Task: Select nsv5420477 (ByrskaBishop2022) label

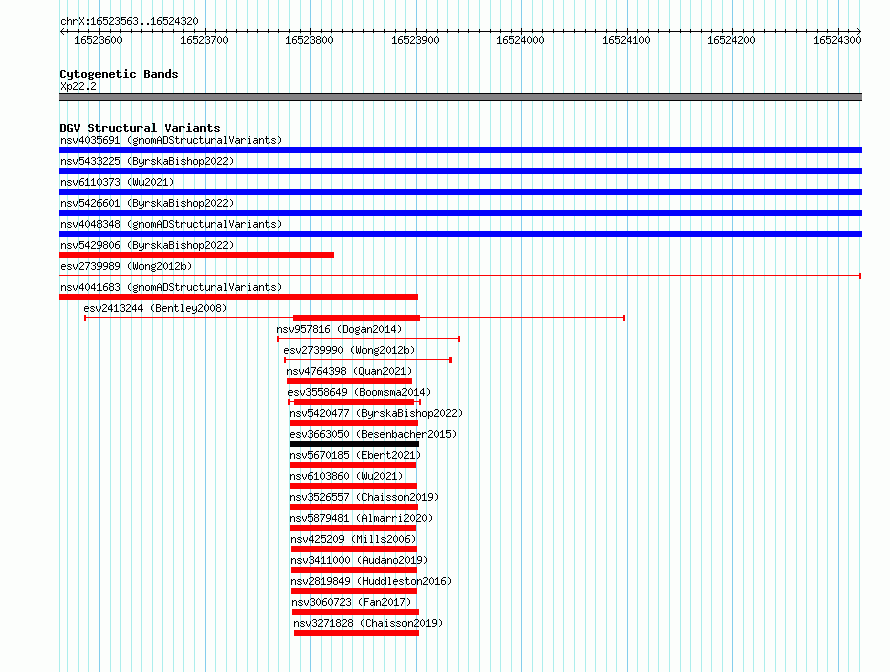Action: coord(376,413)
